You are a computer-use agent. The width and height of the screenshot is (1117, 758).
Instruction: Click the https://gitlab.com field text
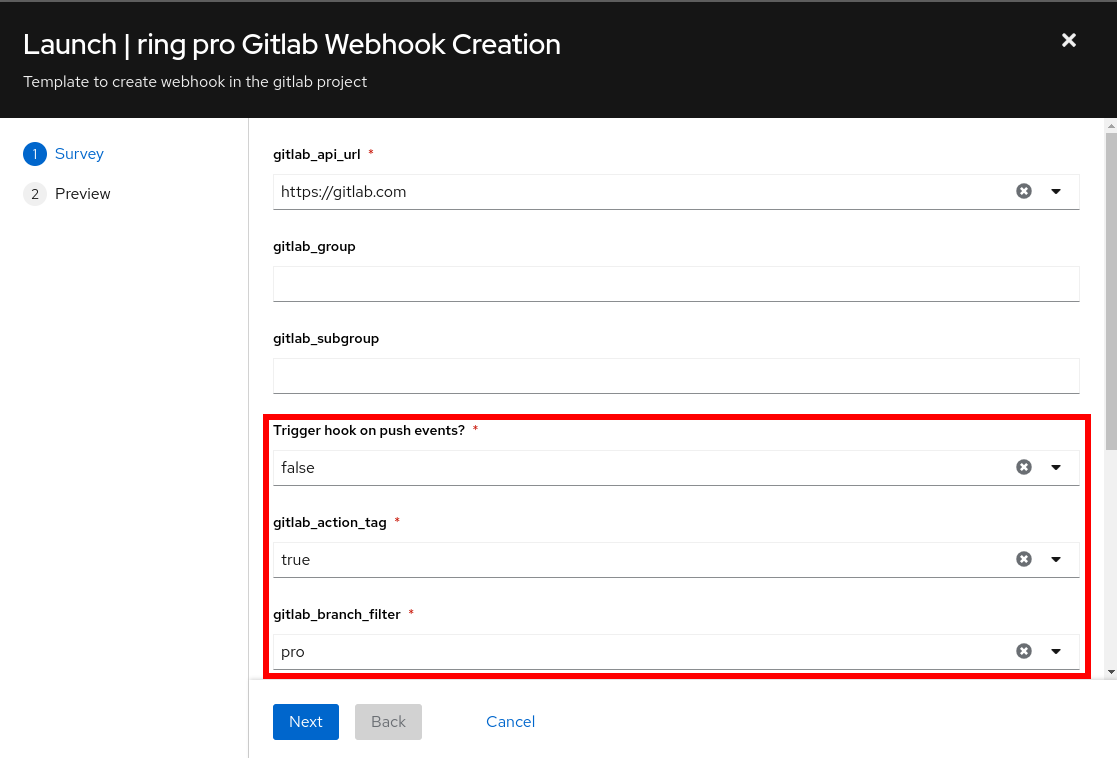(343, 192)
